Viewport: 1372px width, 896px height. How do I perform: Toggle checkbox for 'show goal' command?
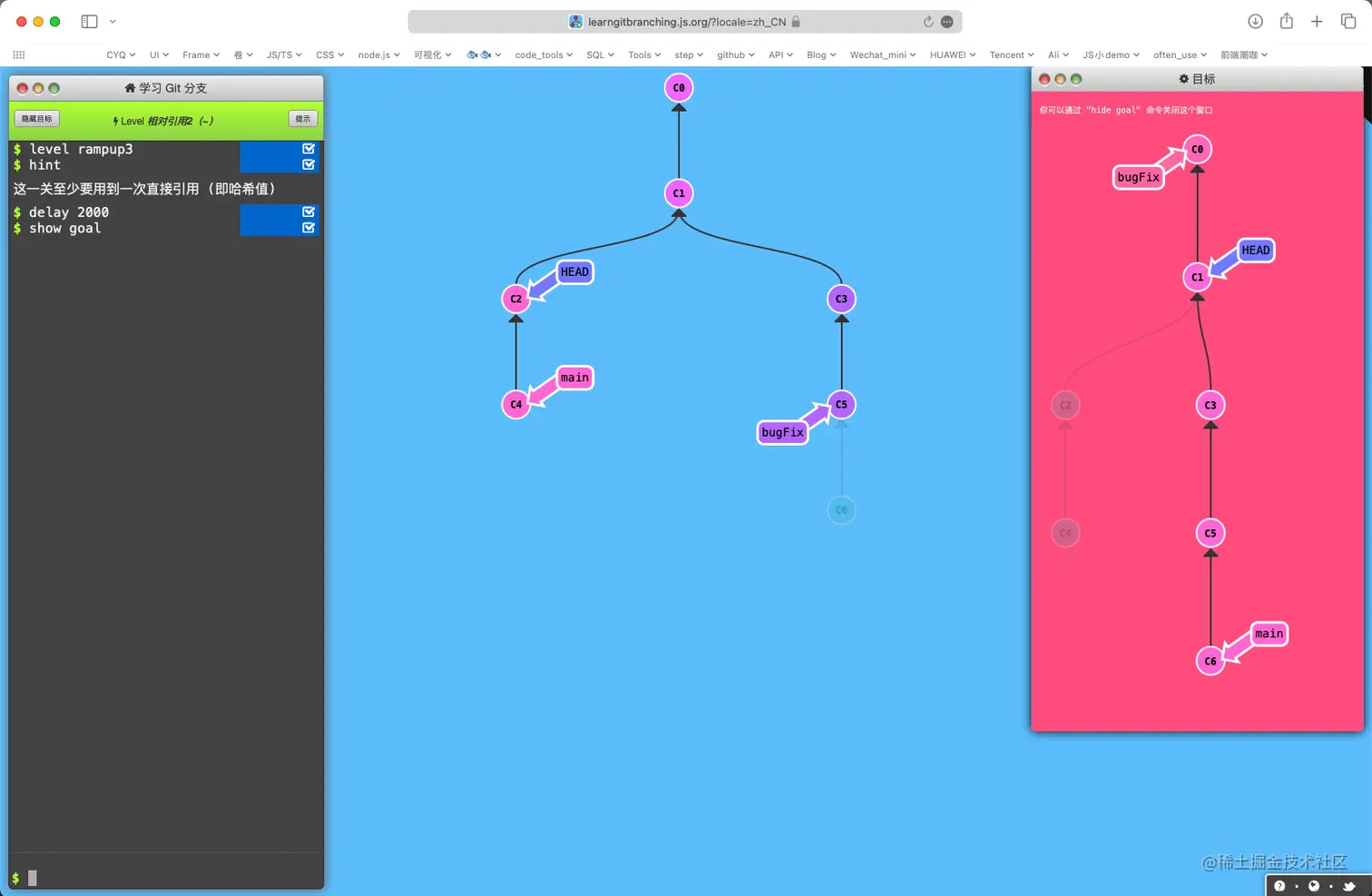tap(309, 228)
